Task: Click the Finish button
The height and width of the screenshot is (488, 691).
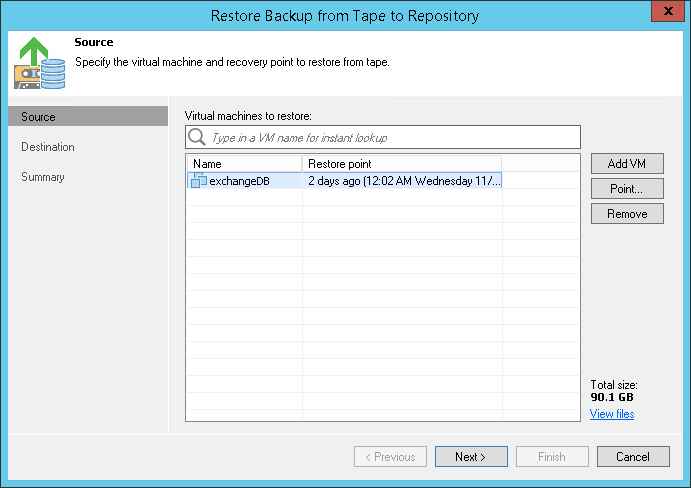Action: coord(552,457)
